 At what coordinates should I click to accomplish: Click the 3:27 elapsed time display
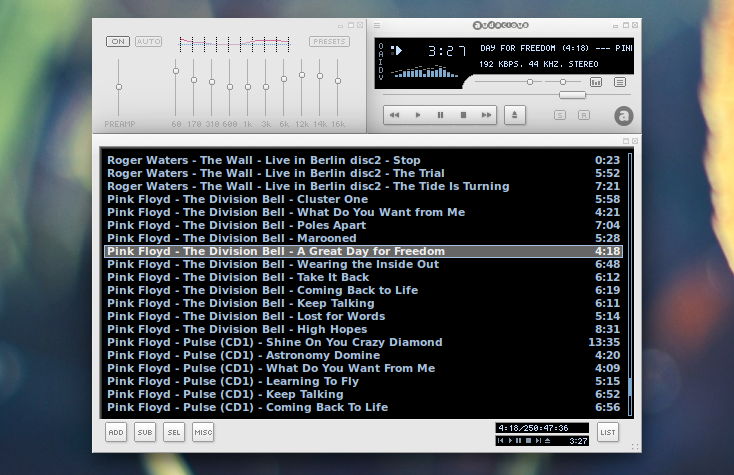point(447,51)
